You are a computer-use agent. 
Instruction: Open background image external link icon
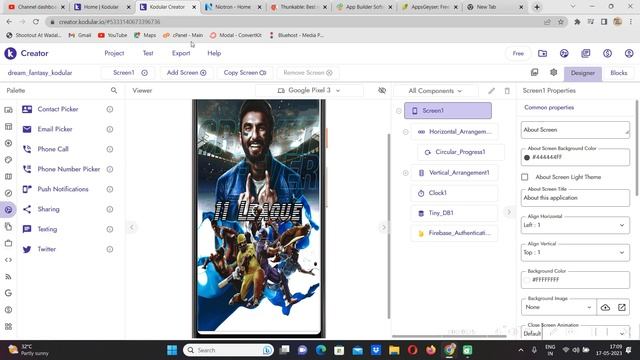(x=622, y=307)
